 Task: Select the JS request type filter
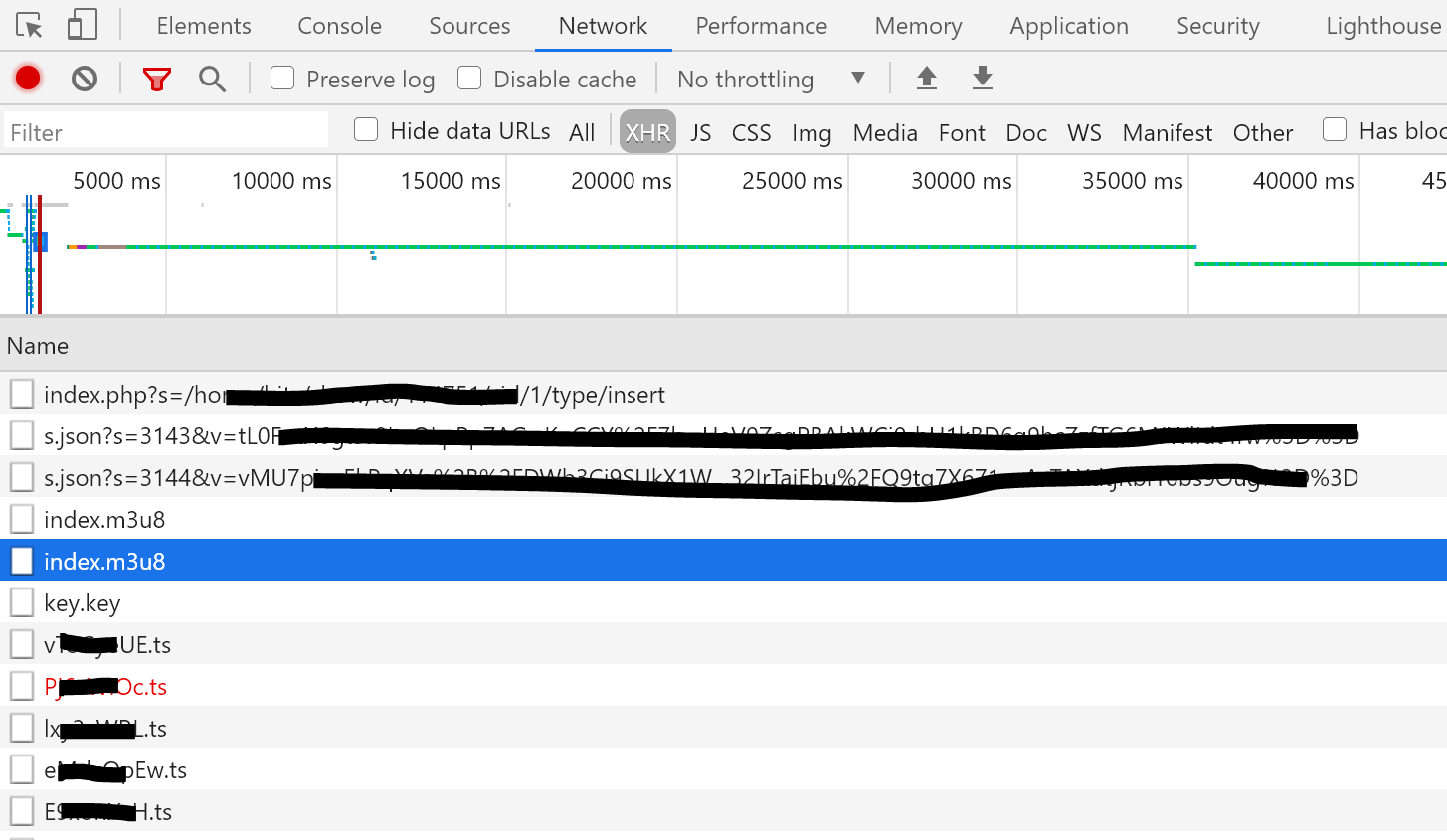point(700,131)
